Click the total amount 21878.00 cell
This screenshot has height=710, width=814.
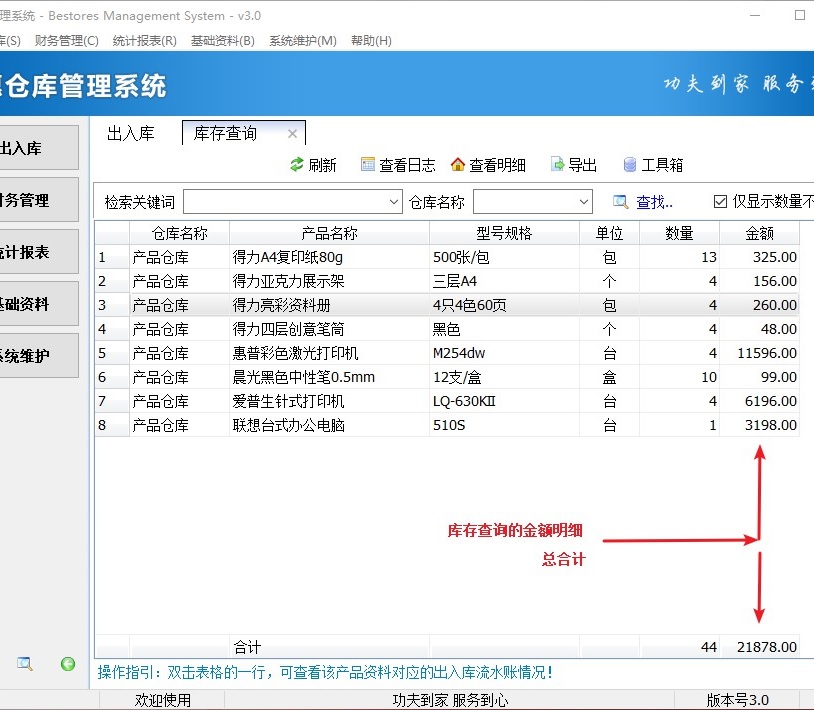click(x=759, y=647)
